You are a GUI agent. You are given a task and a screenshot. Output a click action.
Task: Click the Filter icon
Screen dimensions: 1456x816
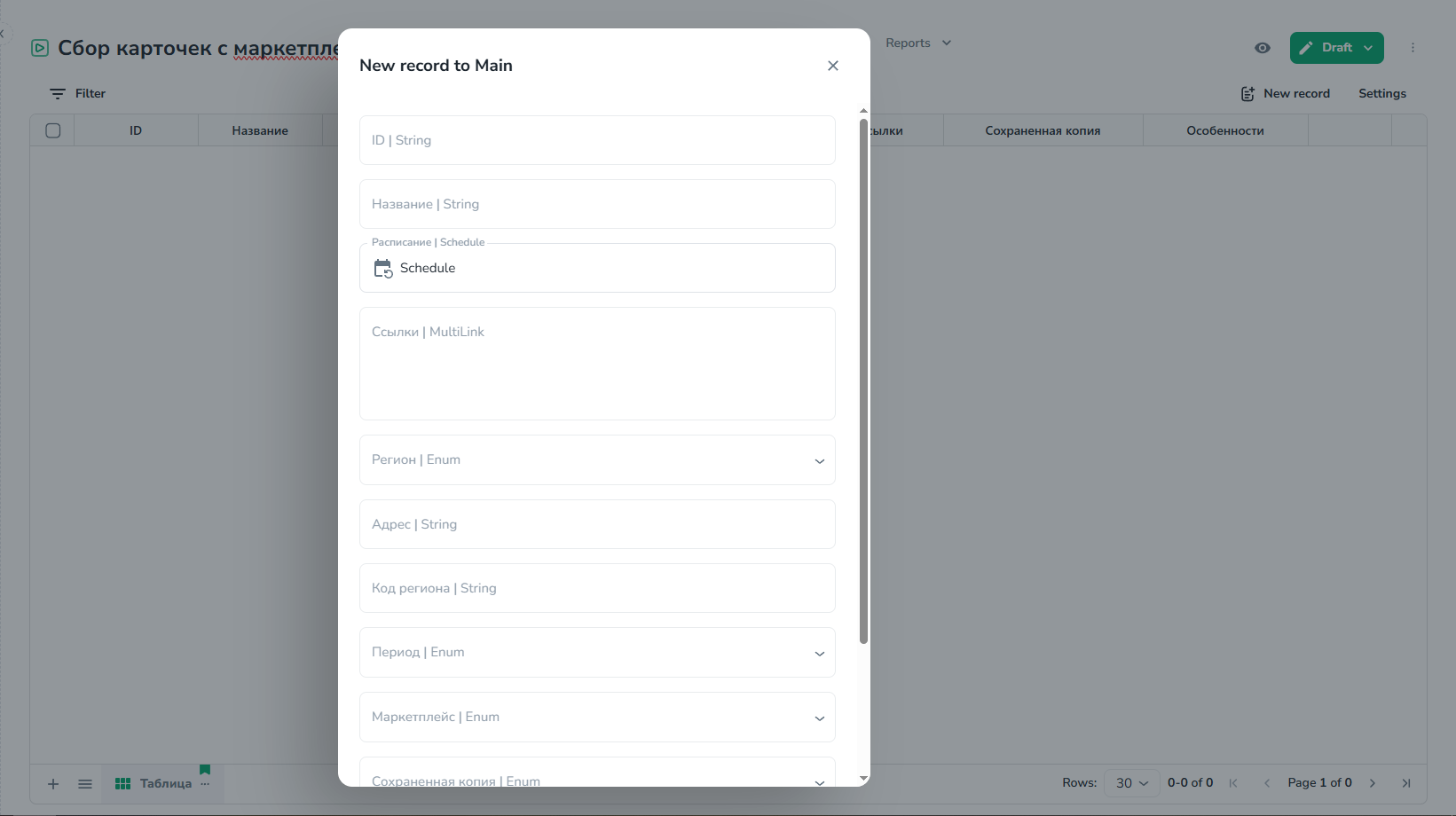tap(58, 94)
